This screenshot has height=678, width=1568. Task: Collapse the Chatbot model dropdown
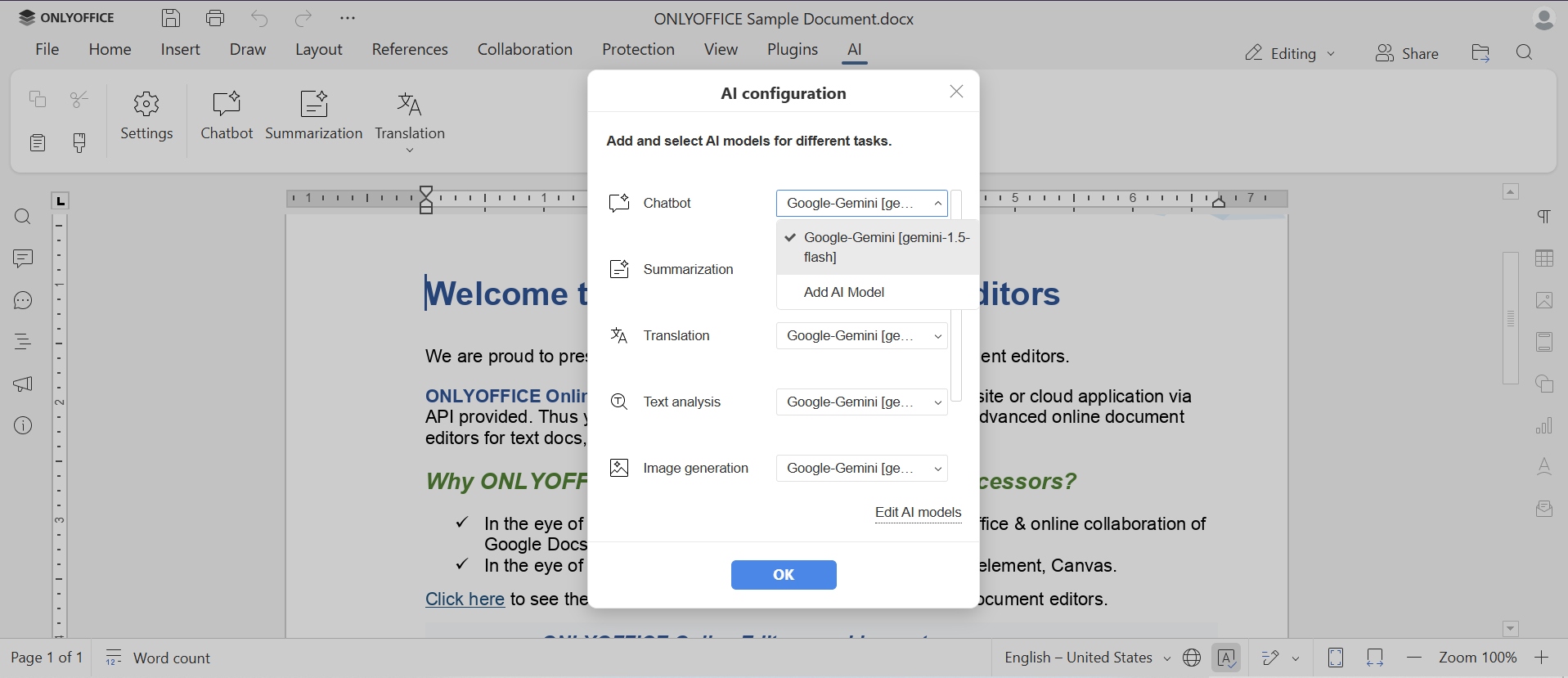coord(937,203)
